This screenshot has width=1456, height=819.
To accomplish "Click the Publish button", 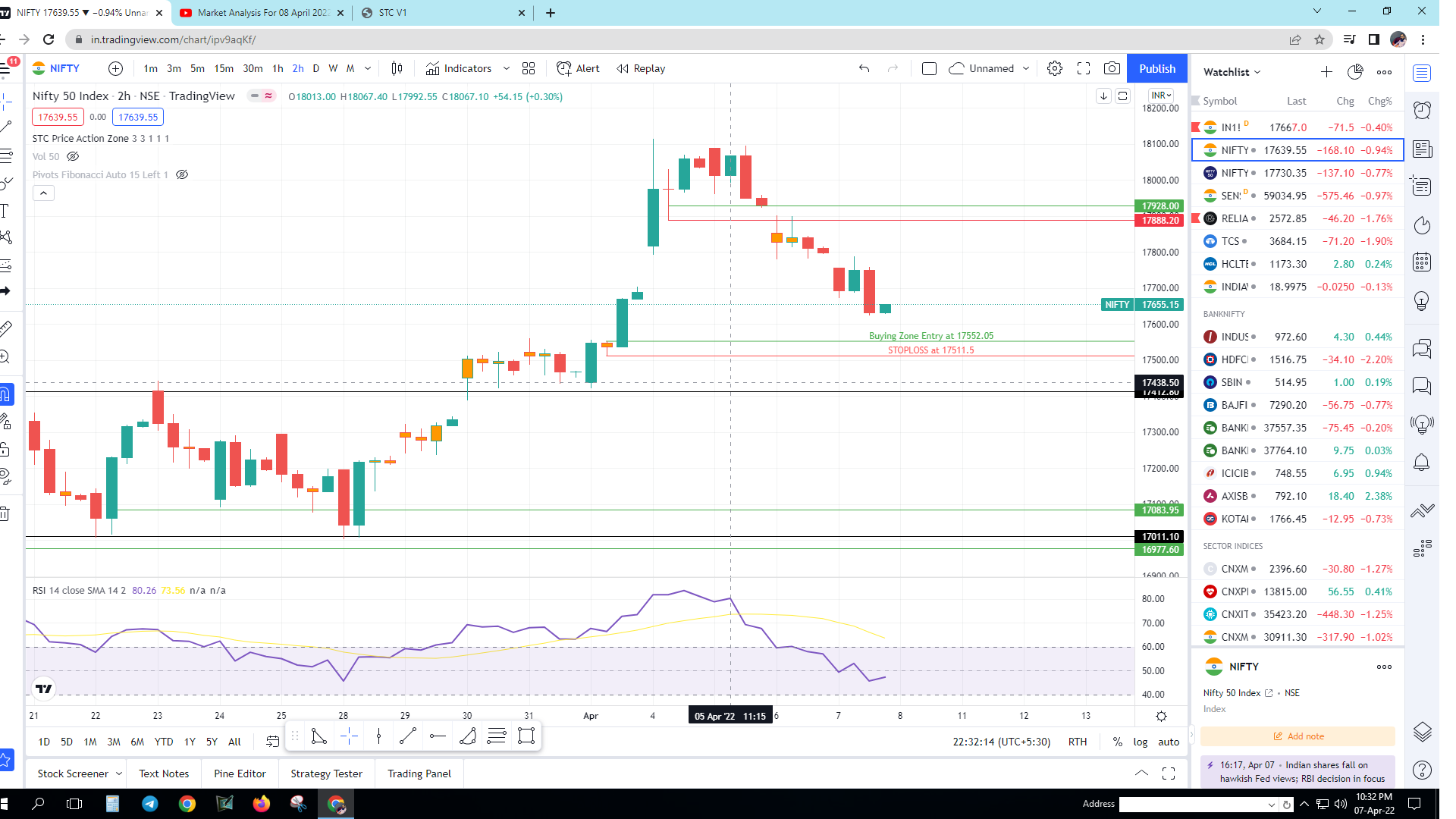I will 1156,68.
